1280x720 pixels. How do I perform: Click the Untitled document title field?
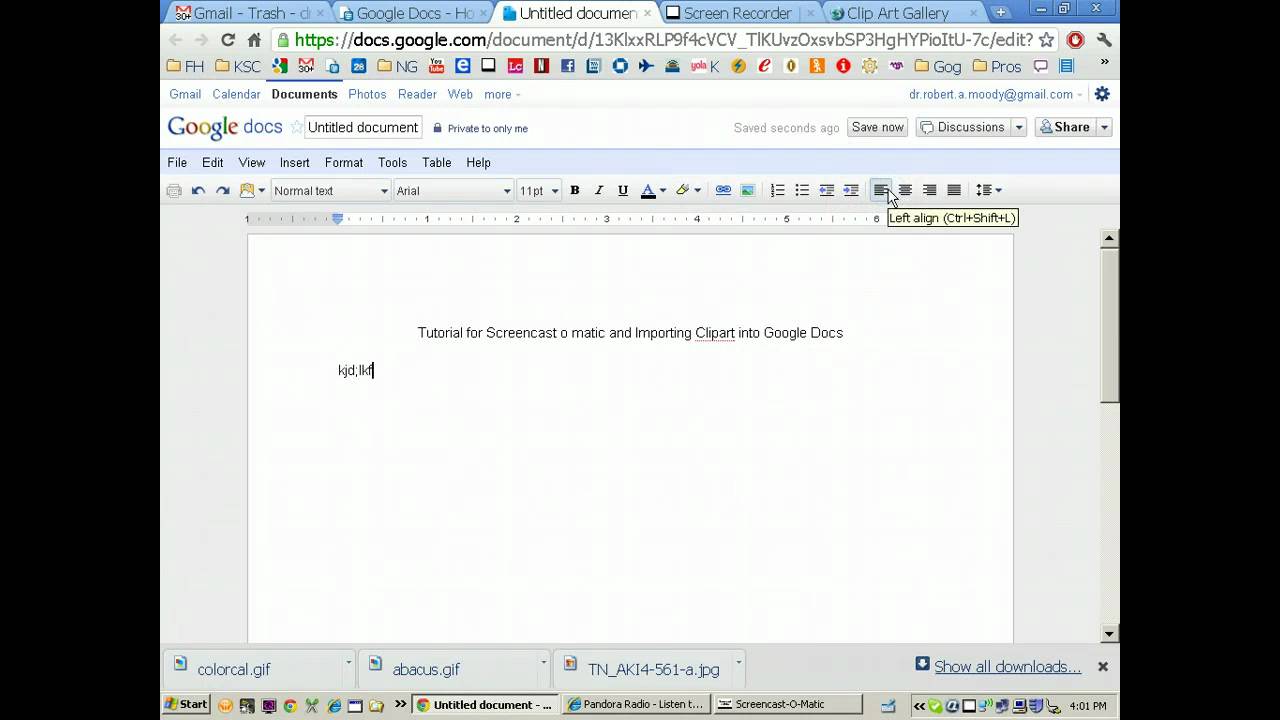363,127
